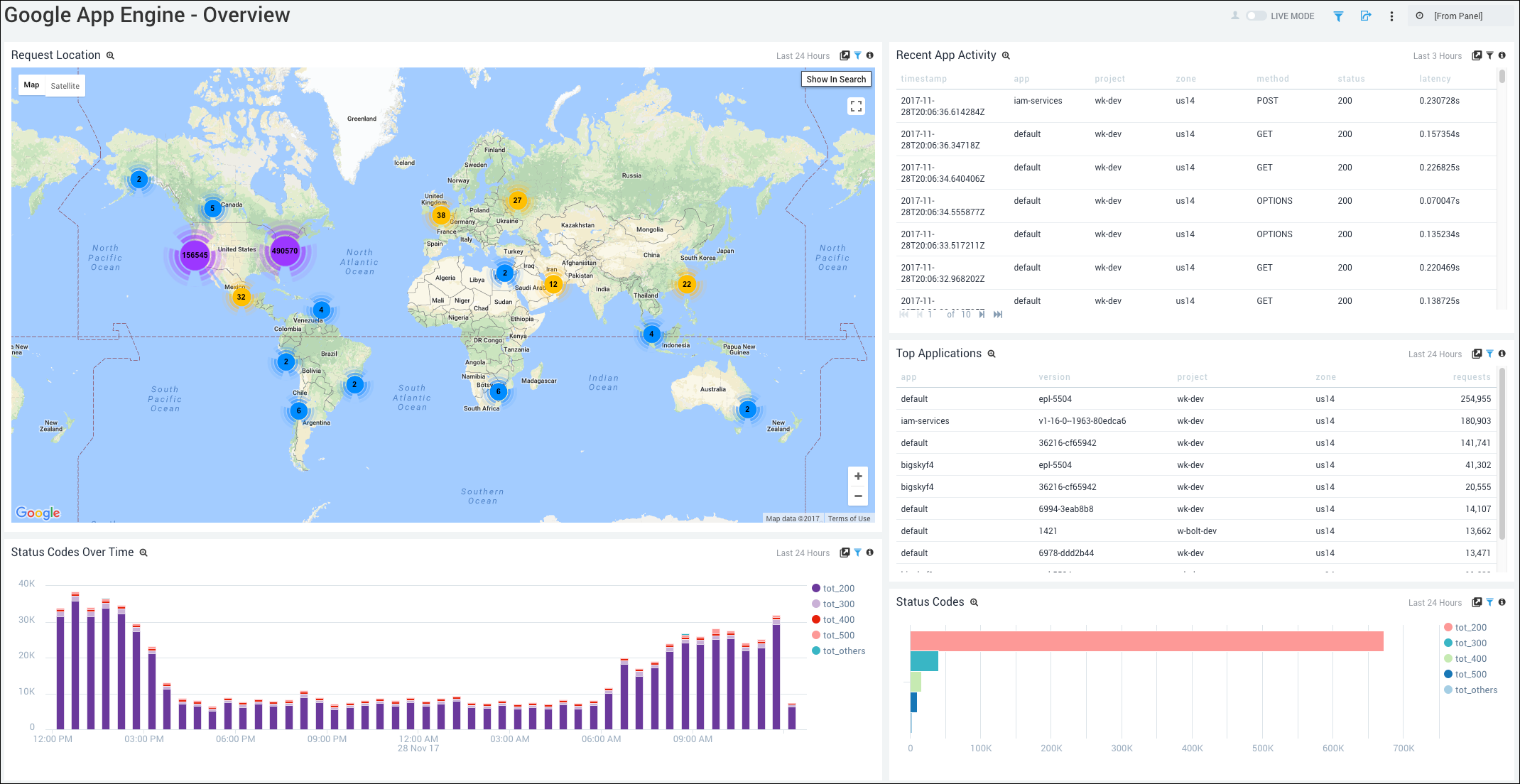
Task: Open Recent App Activity panel in new window
Action: (x=1477, y=55)
